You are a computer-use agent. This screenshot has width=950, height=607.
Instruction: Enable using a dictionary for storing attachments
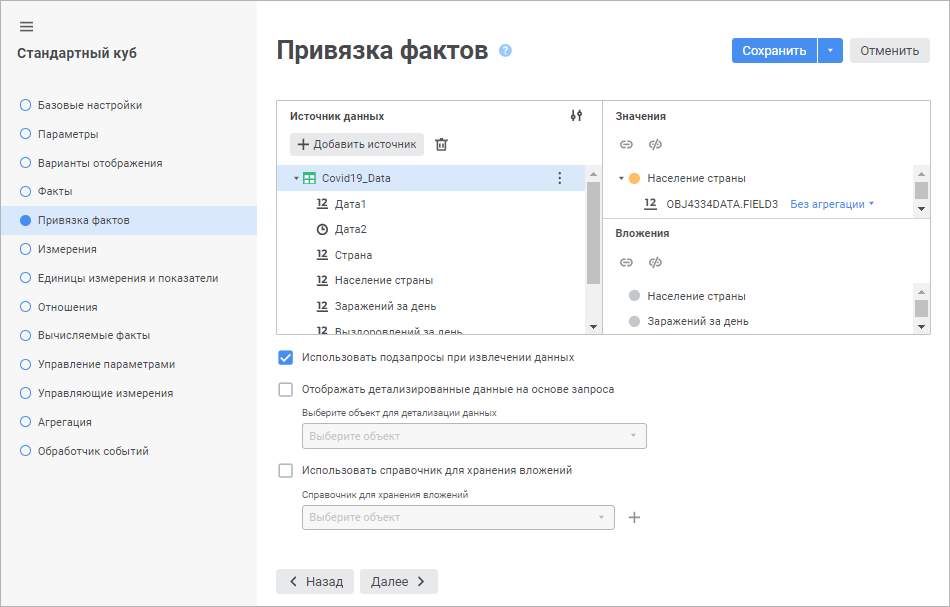(286, 470)
